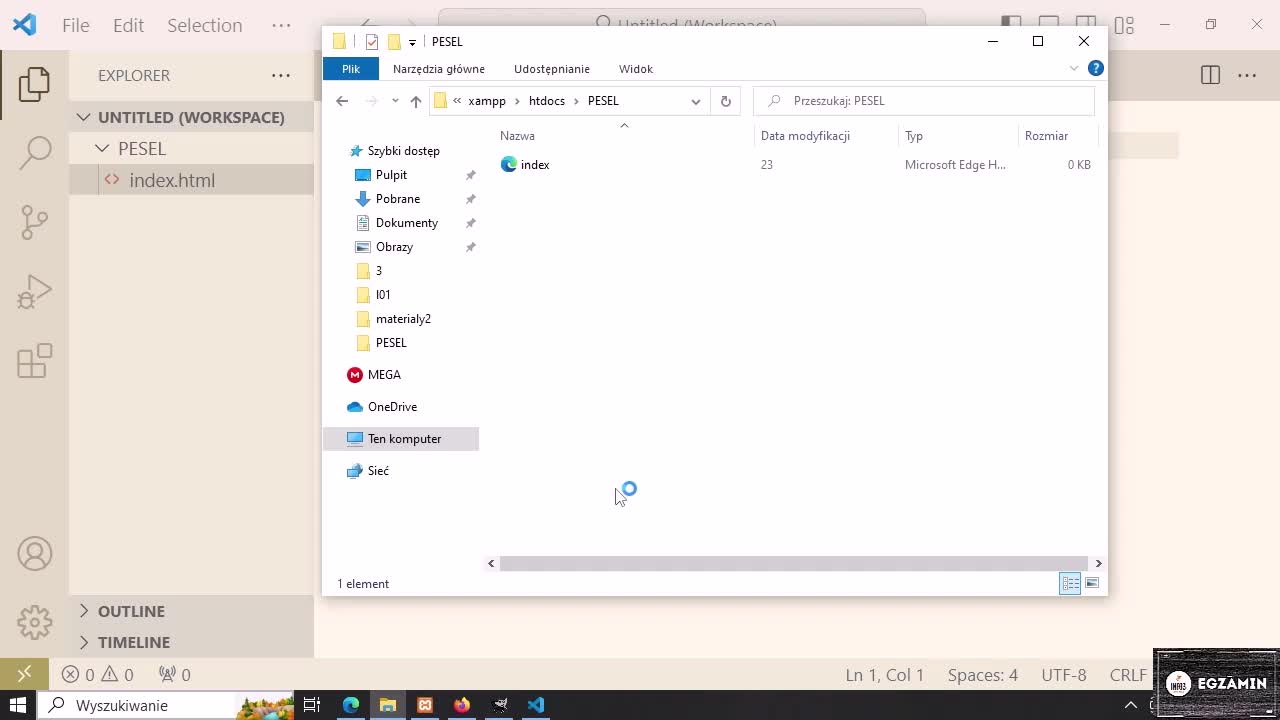Split the VS Code editor right

coord(1210,75)
